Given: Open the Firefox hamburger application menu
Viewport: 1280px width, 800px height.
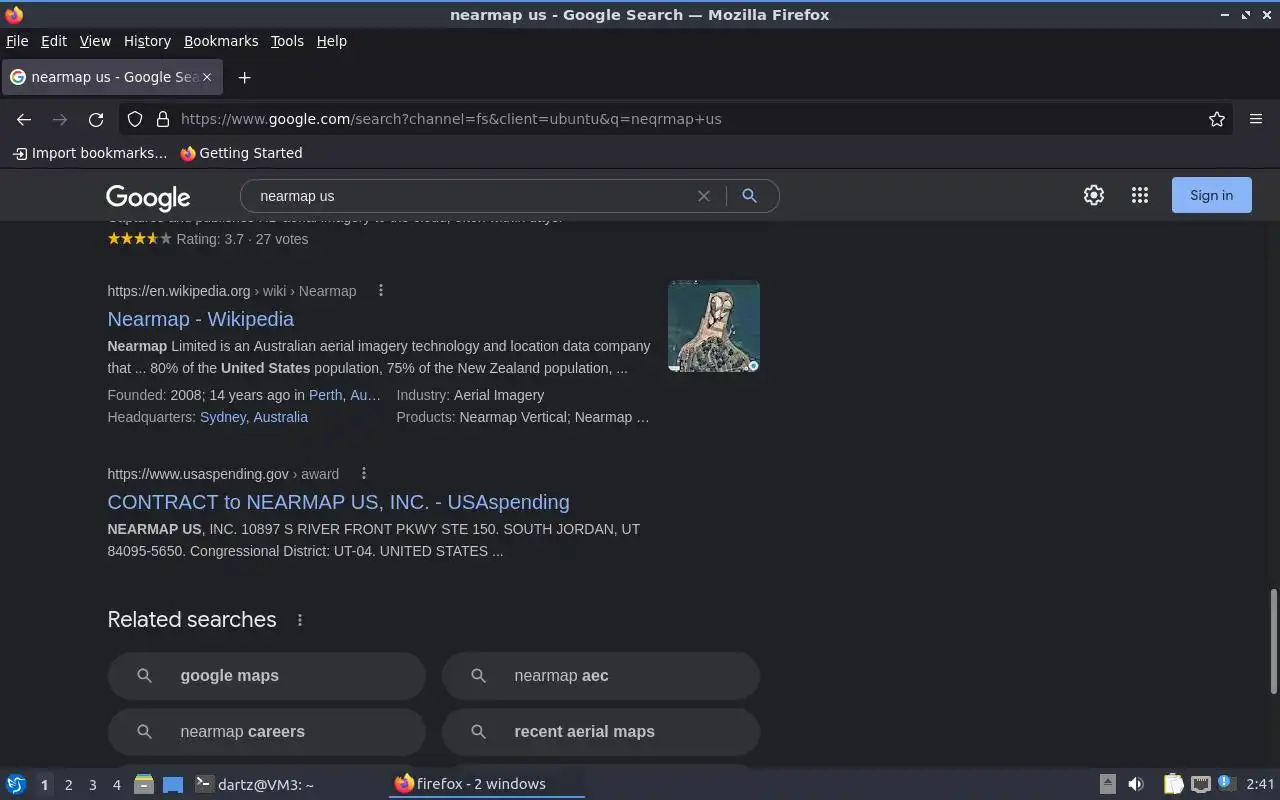Looking at the screenshot, I should pyautogui.click(x=1256, y=119).
